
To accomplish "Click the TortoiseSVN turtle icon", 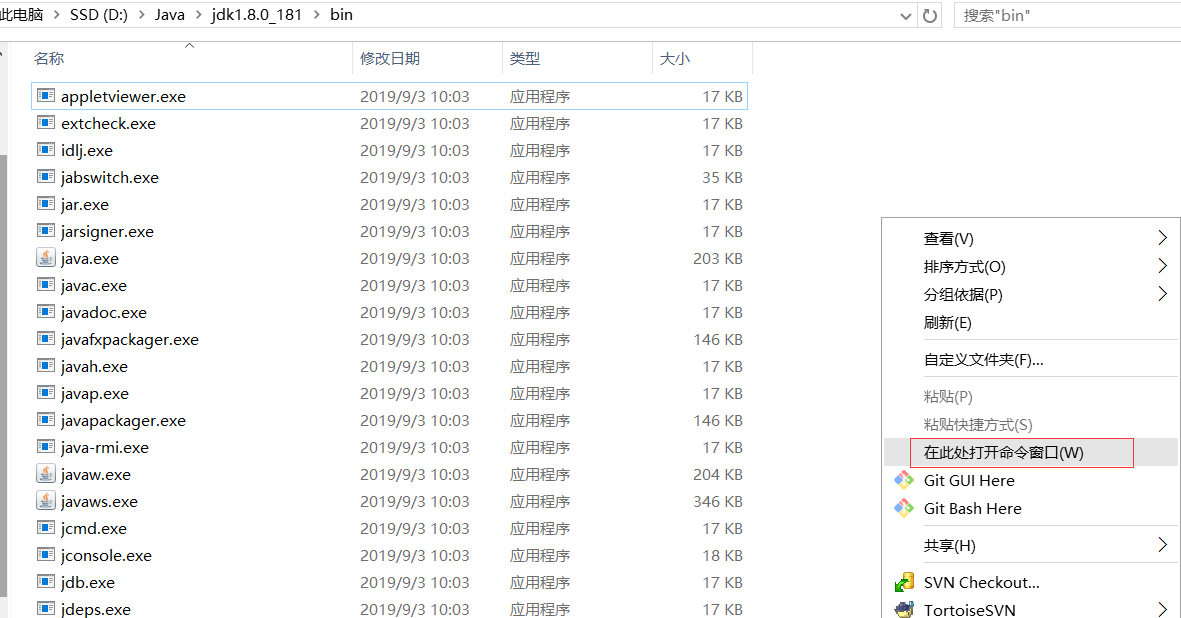I will [903, 609].
